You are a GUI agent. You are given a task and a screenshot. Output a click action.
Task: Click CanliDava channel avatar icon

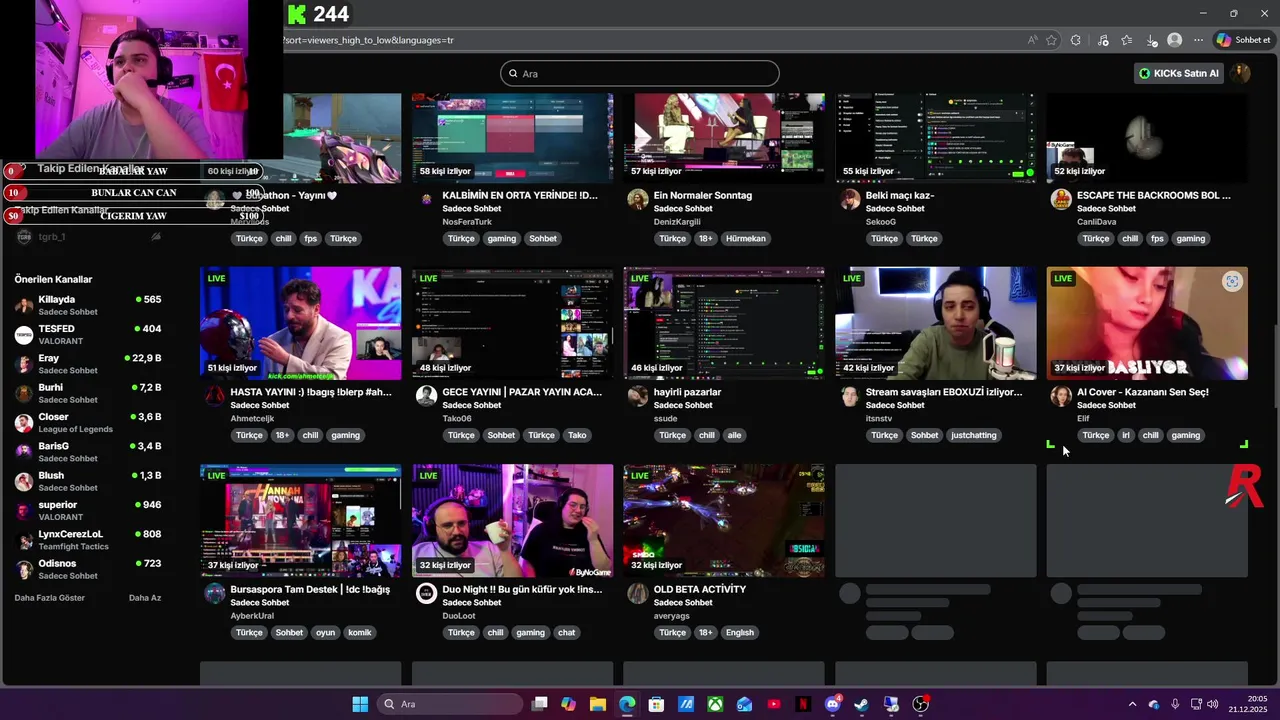pos(1061,199)
